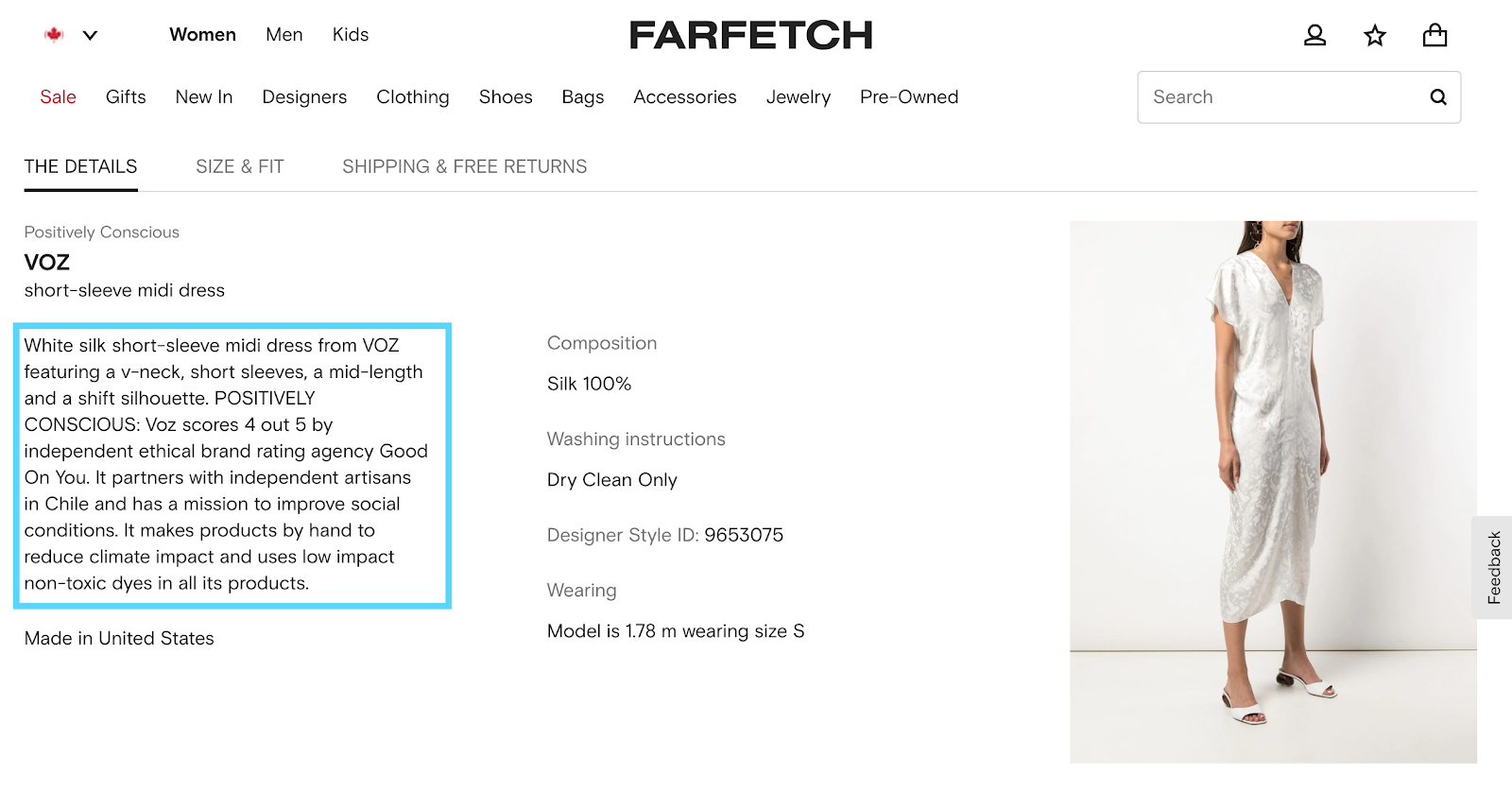Viewport: 1512px width, 791px height.
Task: Open the user account icon
Action: click(1314, 36)
